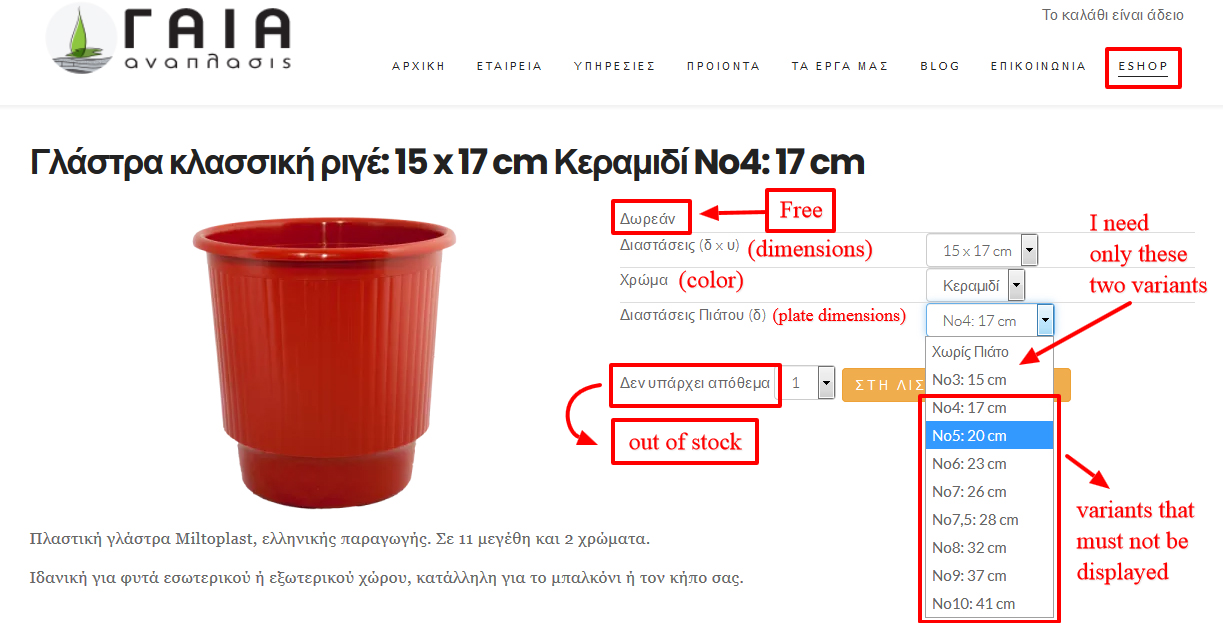Open the ΑΡΧΙΚΗ menu item
Screen dimensions: 1223x623
click(419, 66)
